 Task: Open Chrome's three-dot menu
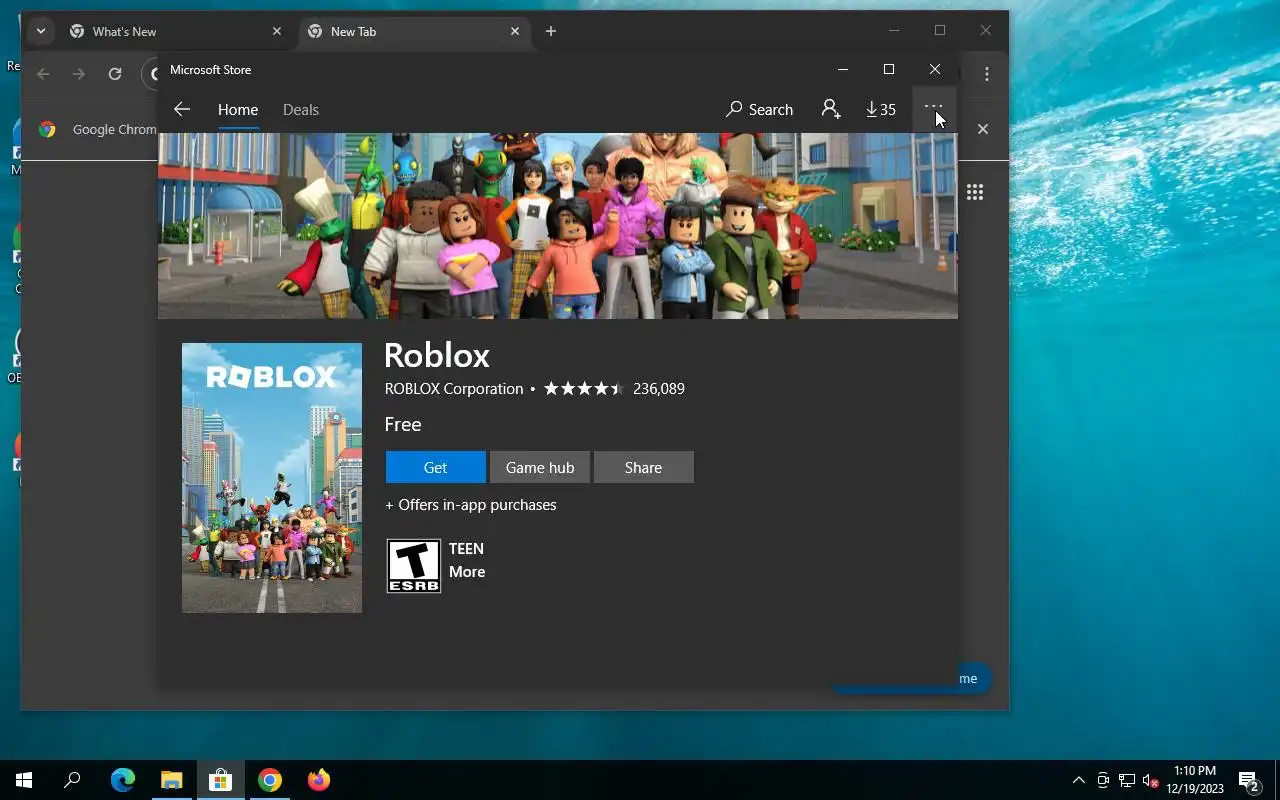(987, 74)
